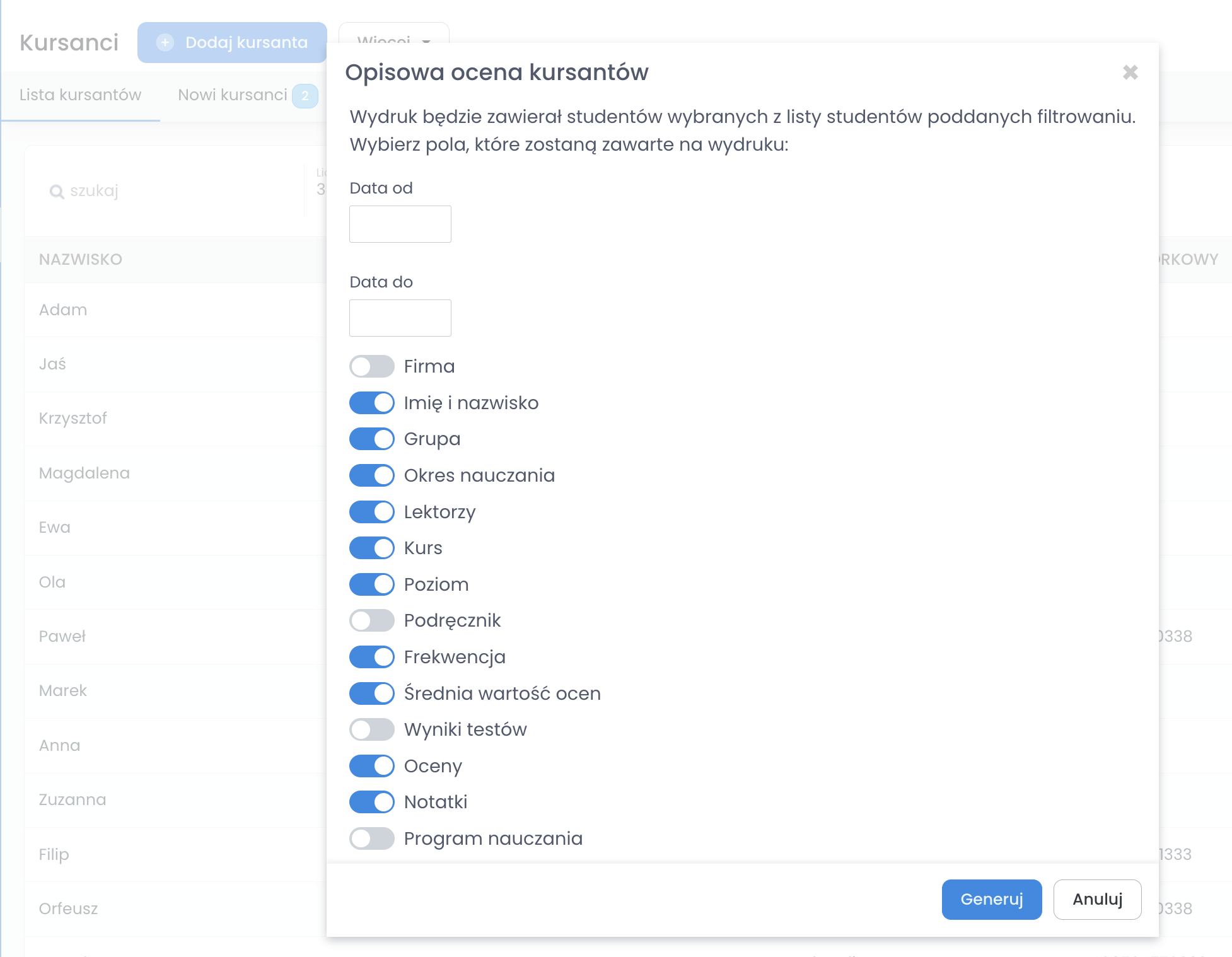Disable the Imię i nazwisko toggle
The height and width of the screenshot is (957, 1232).
[x=372, y=403]
